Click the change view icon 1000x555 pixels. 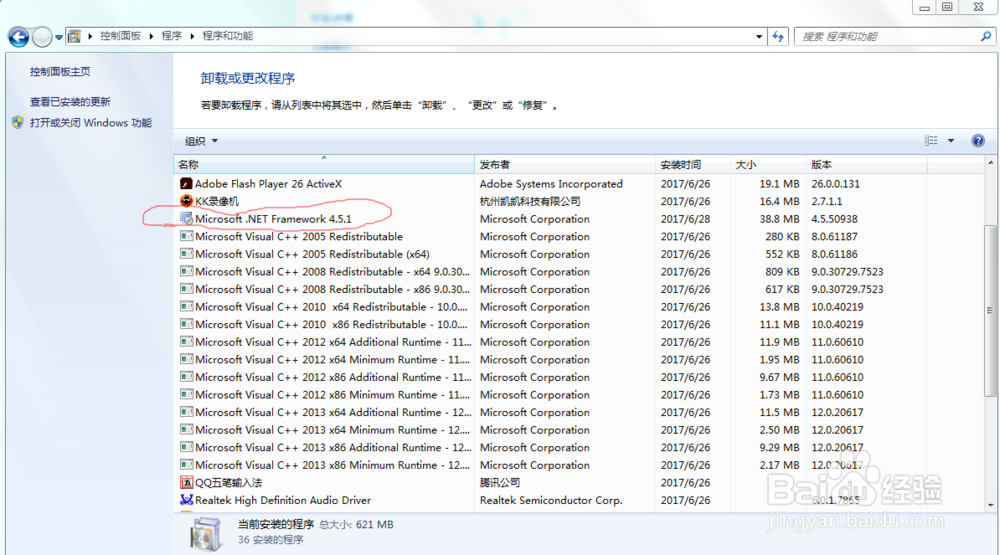931,140
